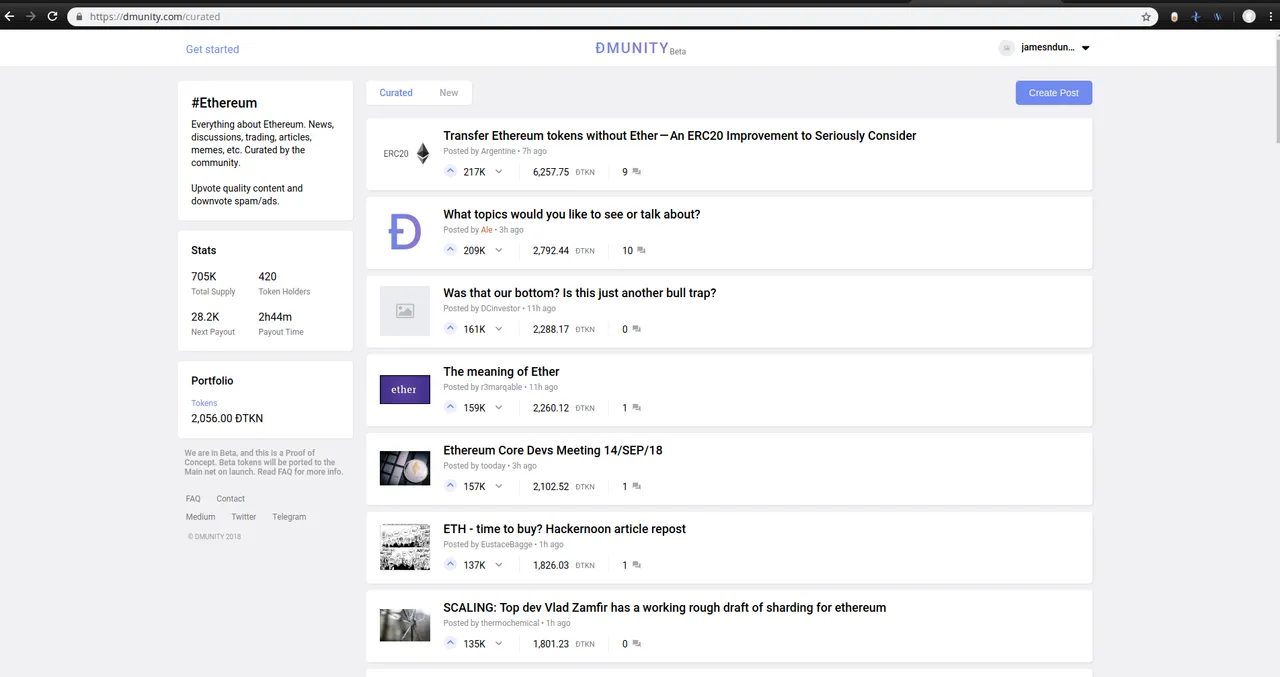Open author EustaceBagge's profile
This screenshot has width=1280, height=677.
pos(507,544)
